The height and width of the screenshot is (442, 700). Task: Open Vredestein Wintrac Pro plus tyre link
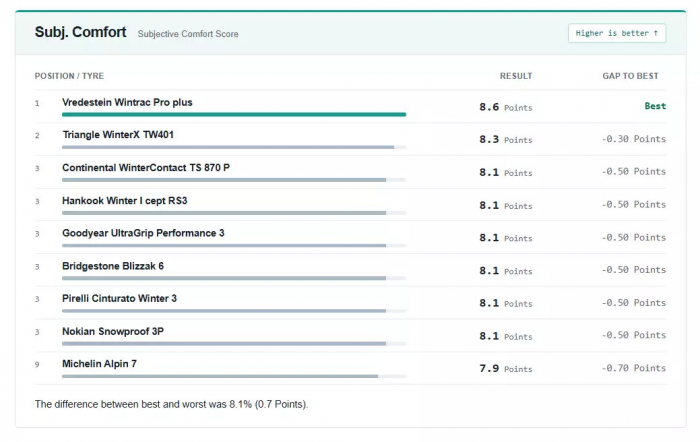click(127, 102)
